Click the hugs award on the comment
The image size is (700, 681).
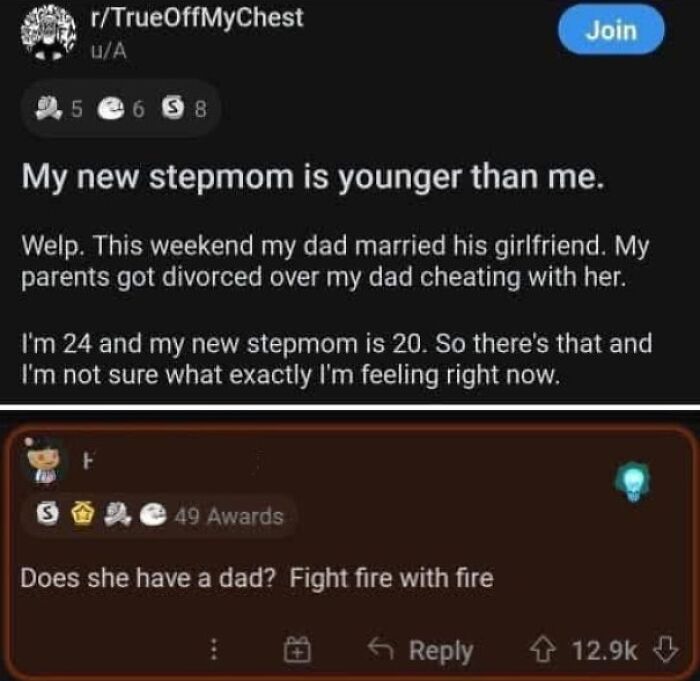[117, 515]
